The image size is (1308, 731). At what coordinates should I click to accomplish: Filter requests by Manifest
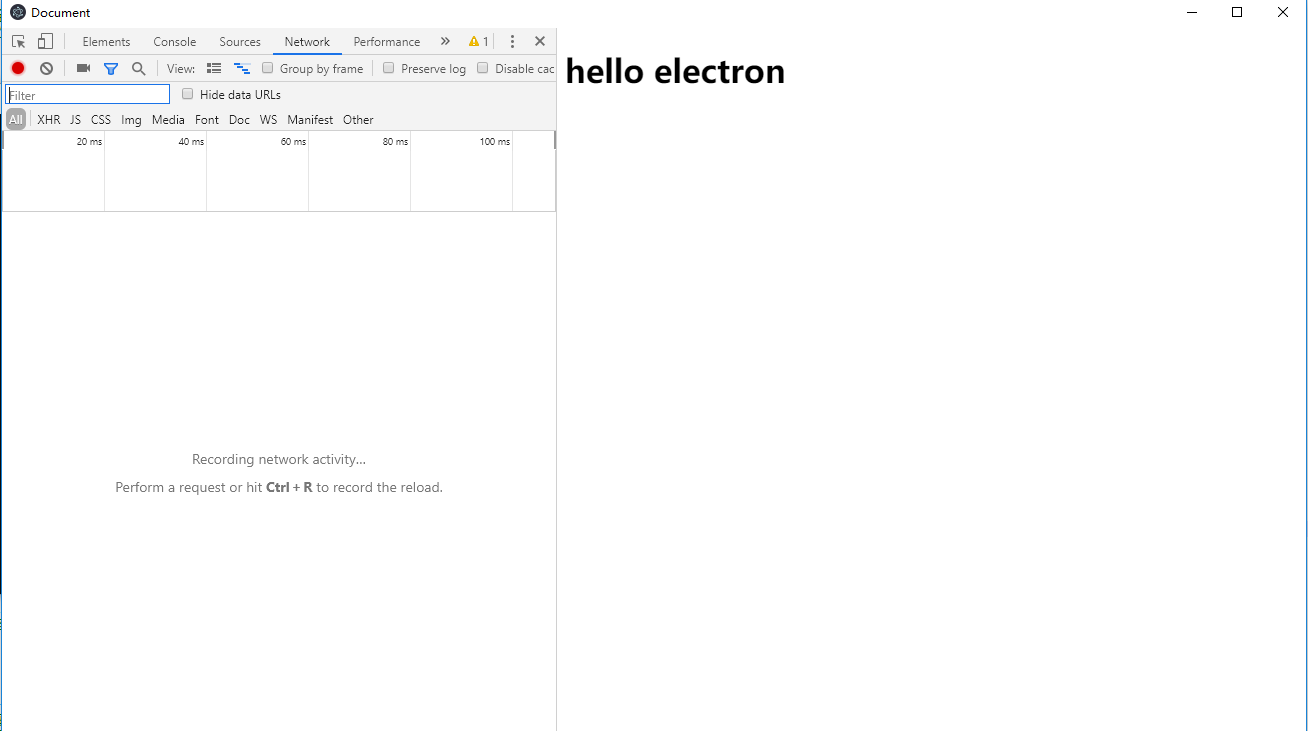pyautogui.click(x=310, y=120)
